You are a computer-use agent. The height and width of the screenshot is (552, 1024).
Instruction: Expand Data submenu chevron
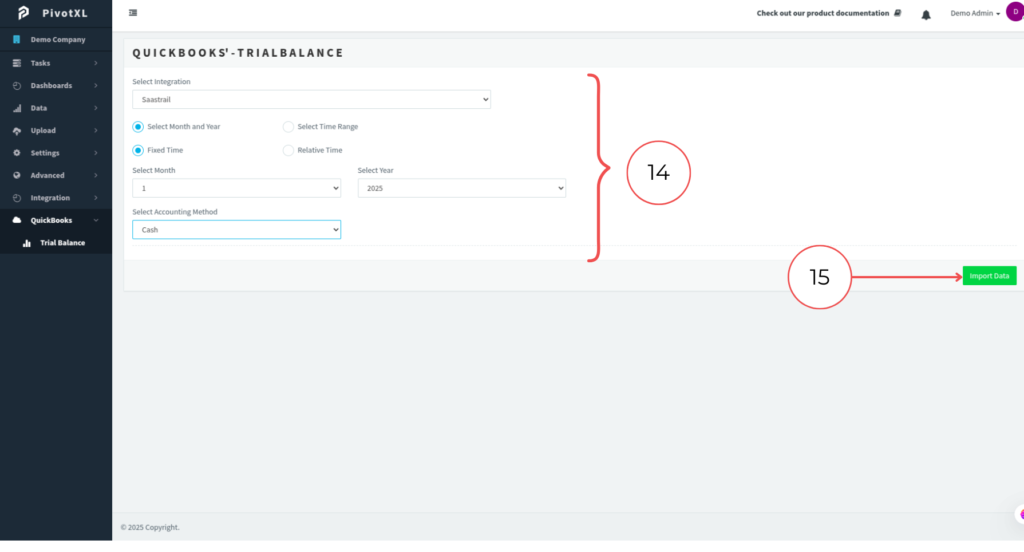[96, 108]
